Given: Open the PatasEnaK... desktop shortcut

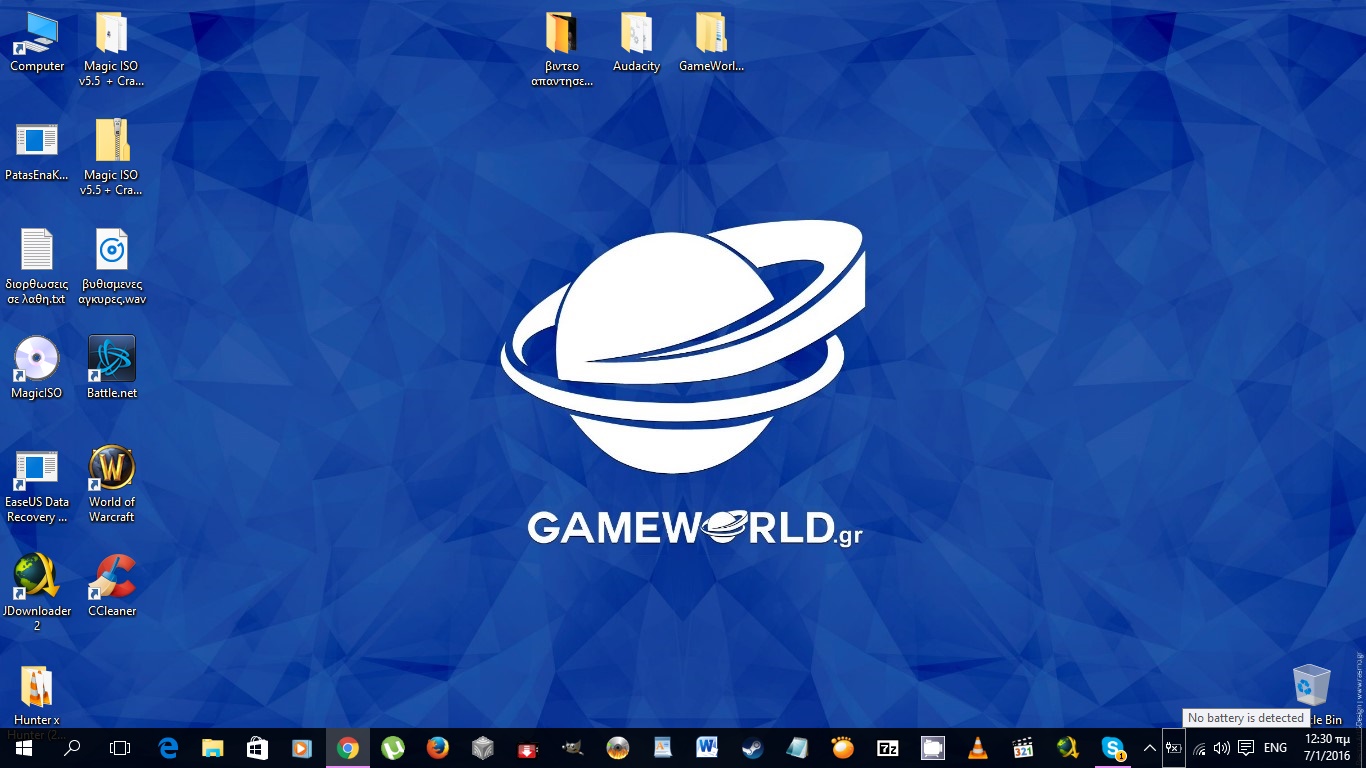Looking at the screenshot, I should 37,151.
